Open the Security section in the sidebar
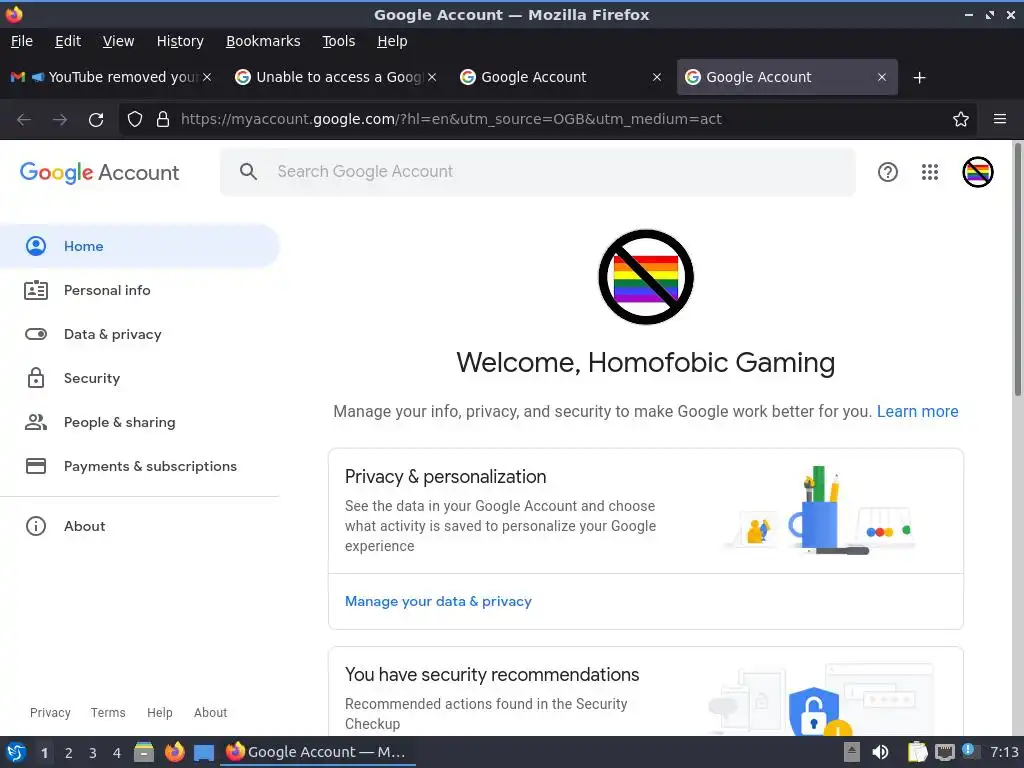The height and width of the screenshot is (768, 1024). 139,378
